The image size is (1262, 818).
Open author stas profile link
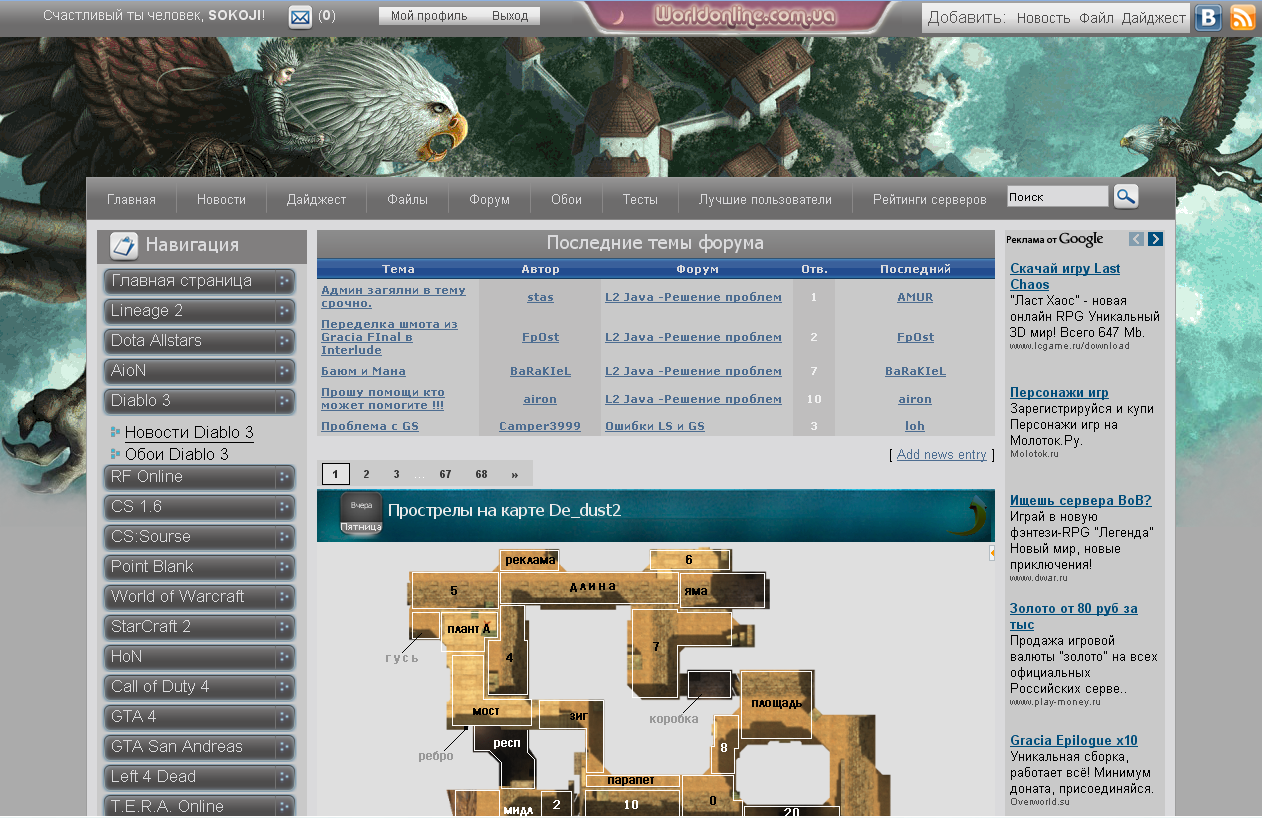540,297
